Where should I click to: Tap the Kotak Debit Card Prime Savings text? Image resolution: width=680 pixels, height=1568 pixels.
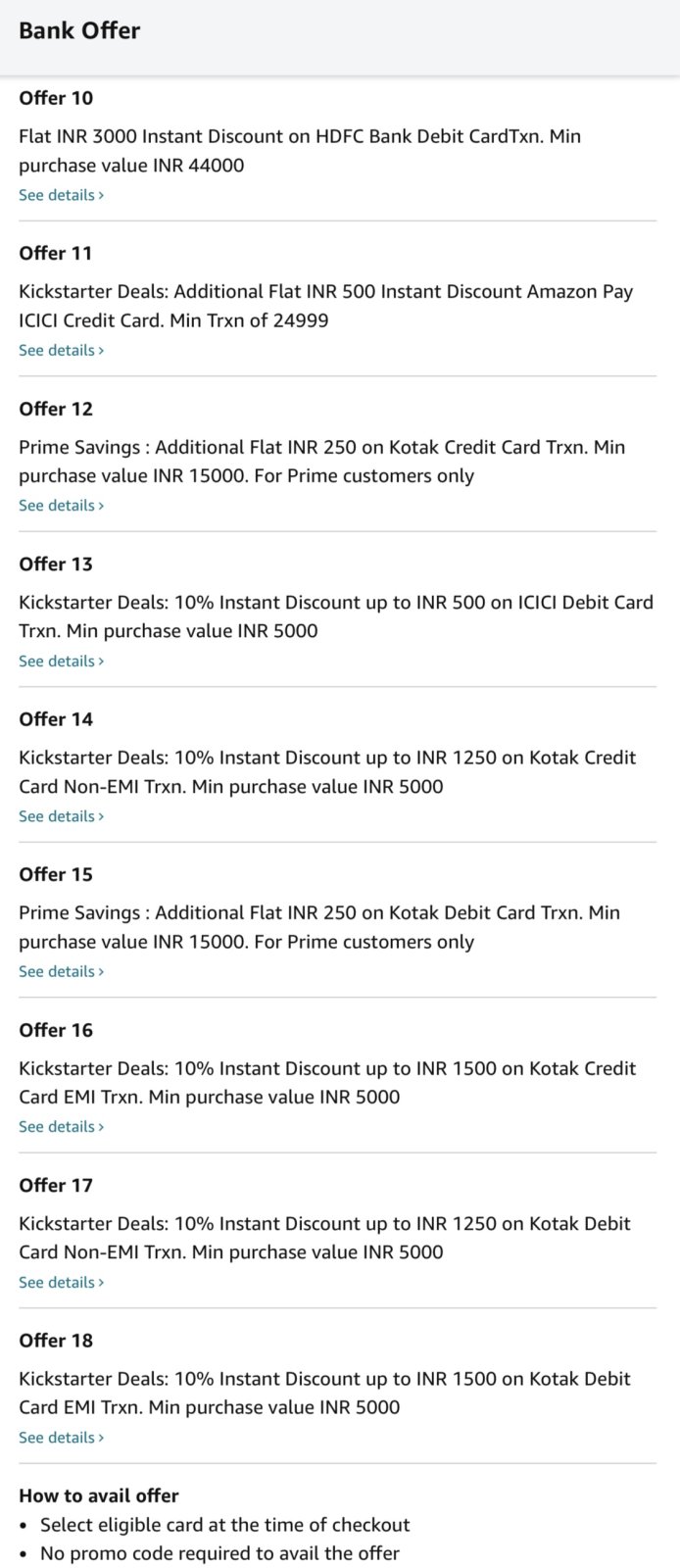click(x=319, y=927)
